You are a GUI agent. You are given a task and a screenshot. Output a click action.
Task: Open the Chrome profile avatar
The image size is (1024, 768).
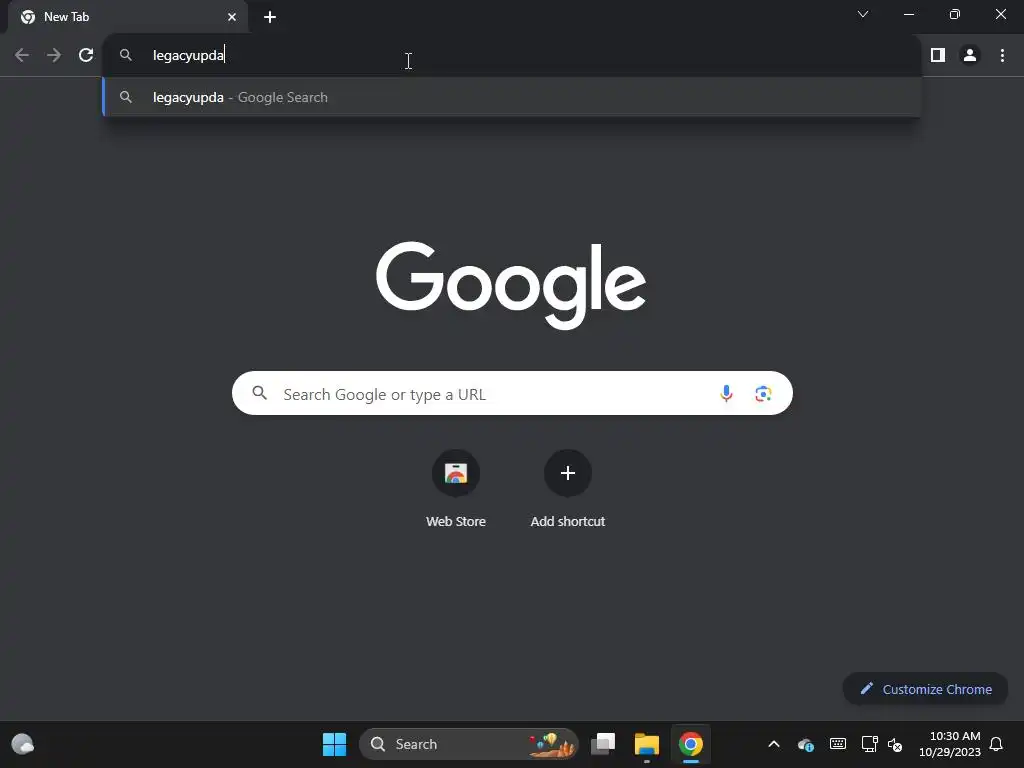click(970, 56)
